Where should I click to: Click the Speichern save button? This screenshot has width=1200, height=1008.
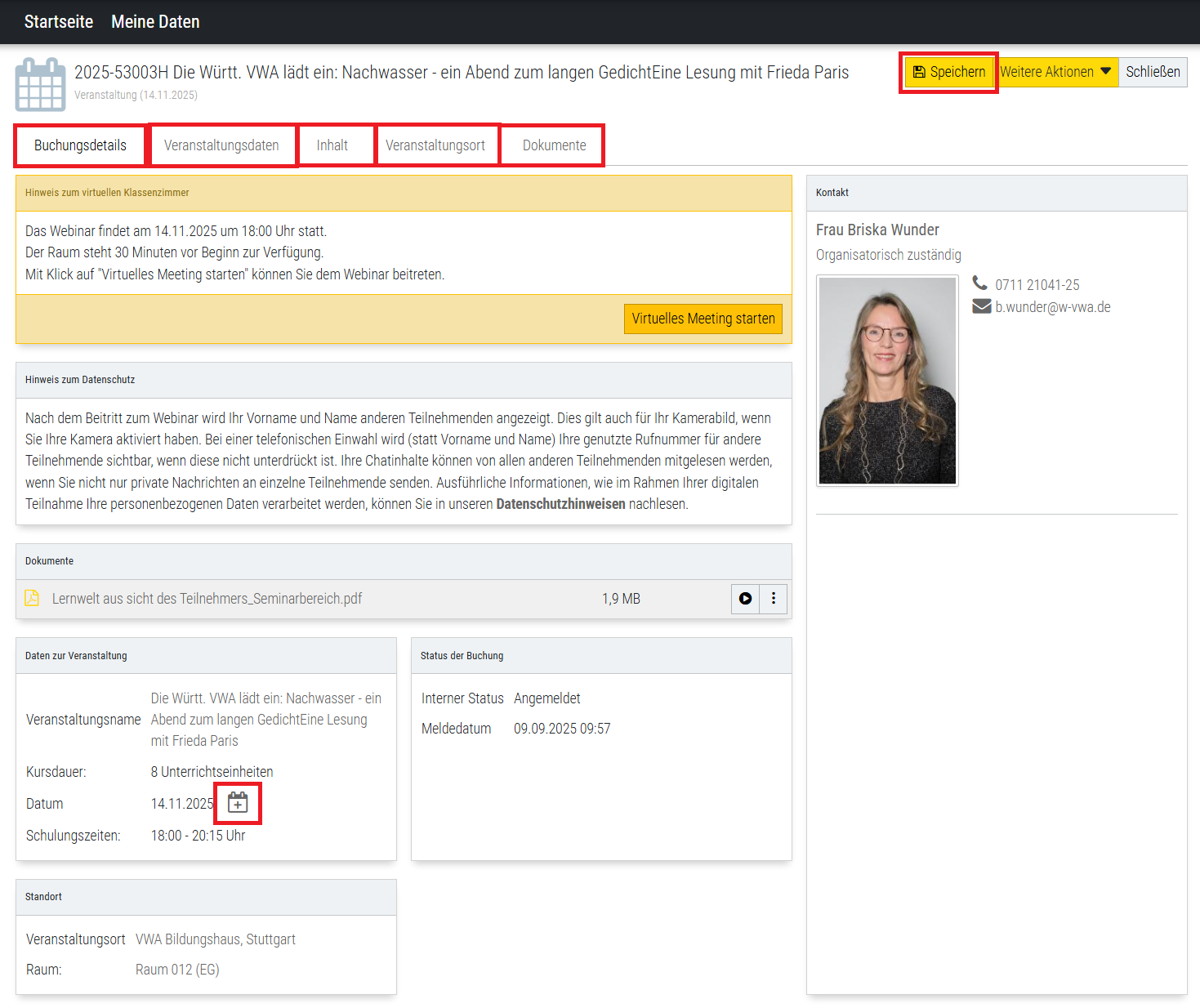coord(948,72)
